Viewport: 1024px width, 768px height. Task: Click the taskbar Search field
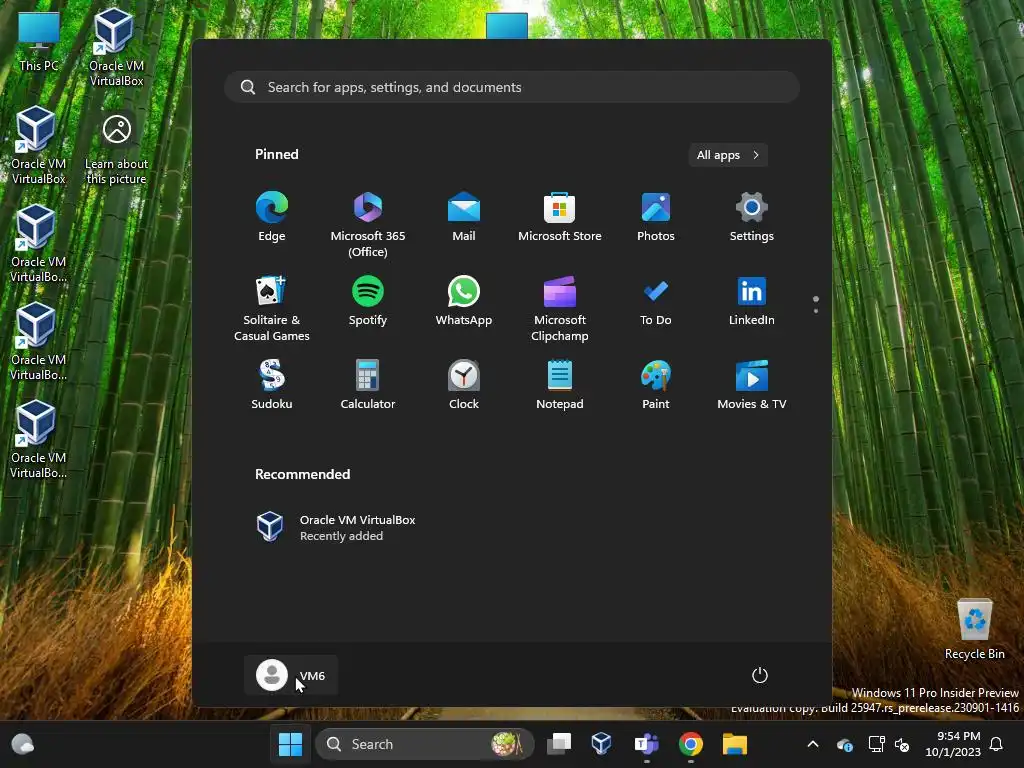pos(424,744)
